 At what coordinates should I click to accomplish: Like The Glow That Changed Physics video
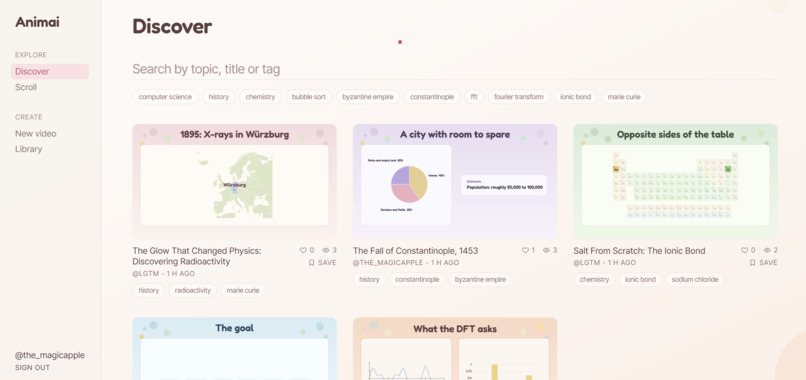(x=303, y=250)
